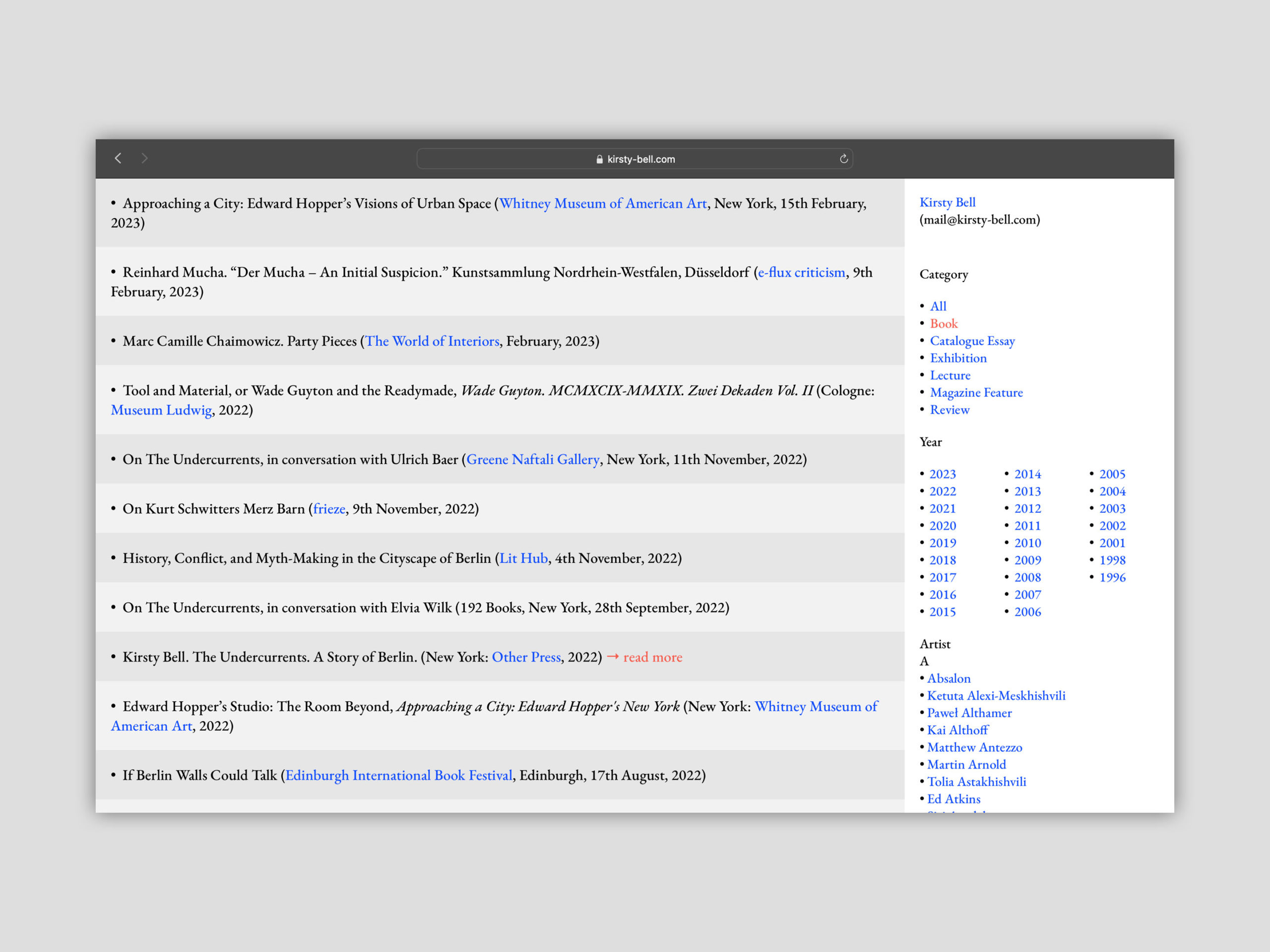
Task: Open artist Matthew Antezzo link
Action: click(x=975, y=747)
